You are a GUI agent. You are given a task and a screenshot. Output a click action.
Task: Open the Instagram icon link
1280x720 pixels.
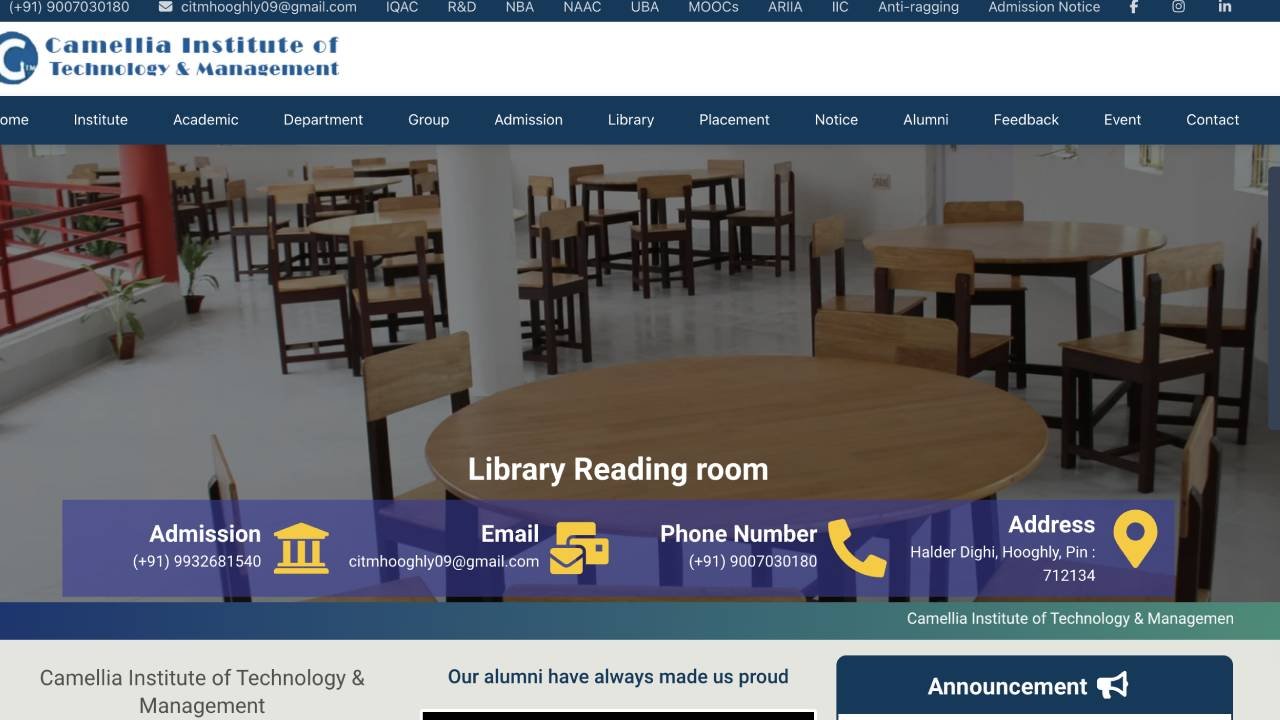coord(1179,7)
